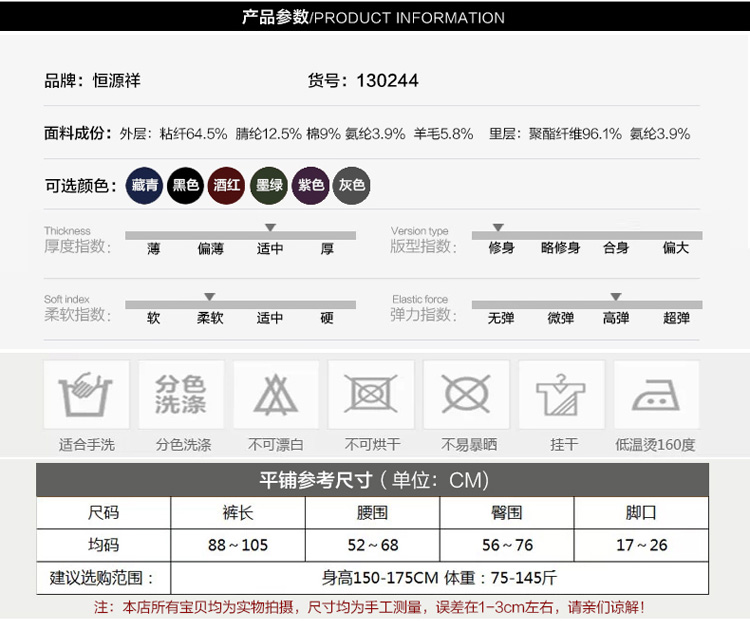Click the 52~68 waist cell
This screenshot has width=750, height=621.
pyautogui.click(x=373, y=545)
